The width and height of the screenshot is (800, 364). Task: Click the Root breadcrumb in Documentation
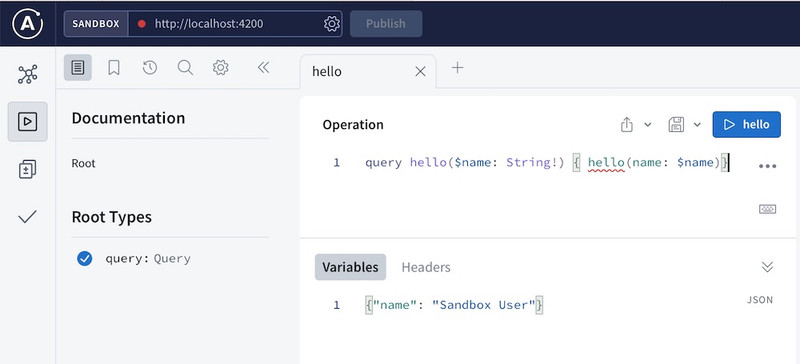[83, 163]
